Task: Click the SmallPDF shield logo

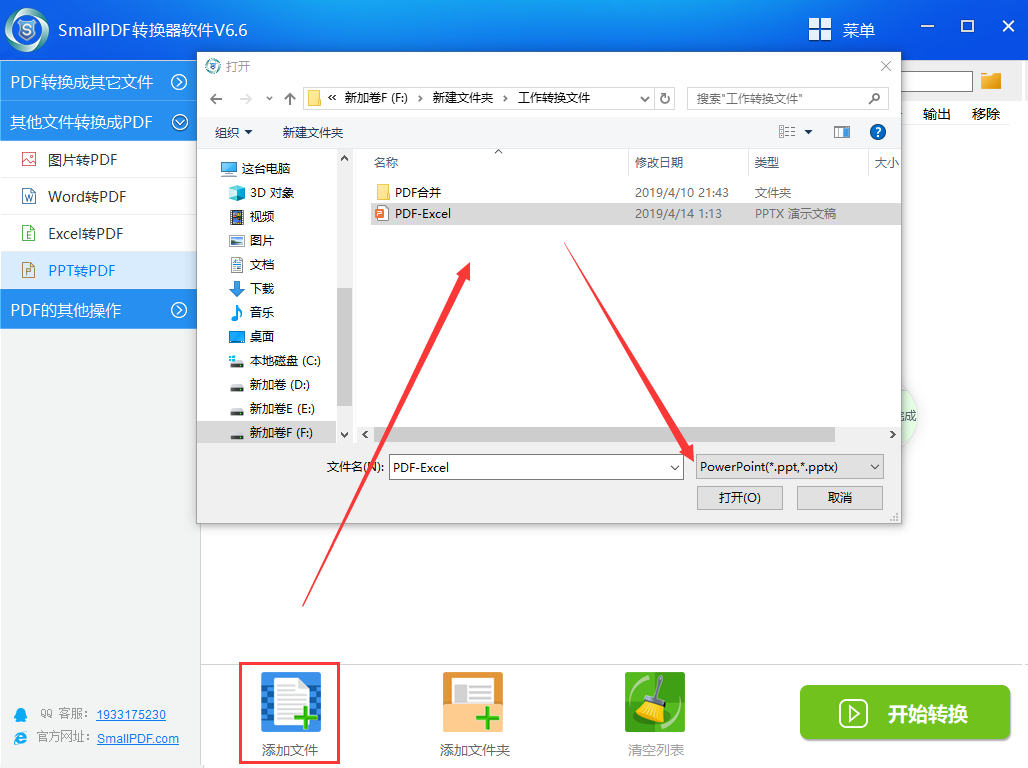Action: click(x=27, y=30)
